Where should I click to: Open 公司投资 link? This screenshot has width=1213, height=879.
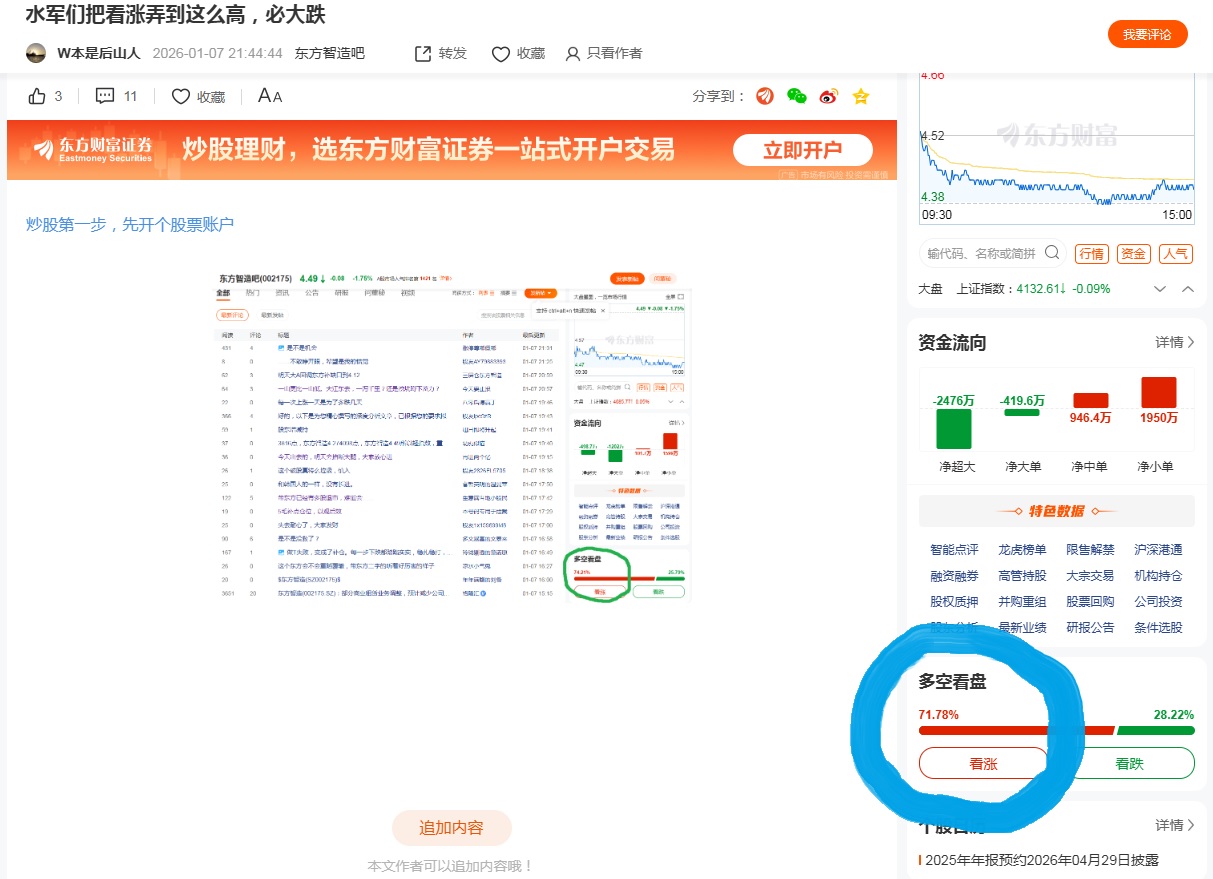click(1158, 602)
